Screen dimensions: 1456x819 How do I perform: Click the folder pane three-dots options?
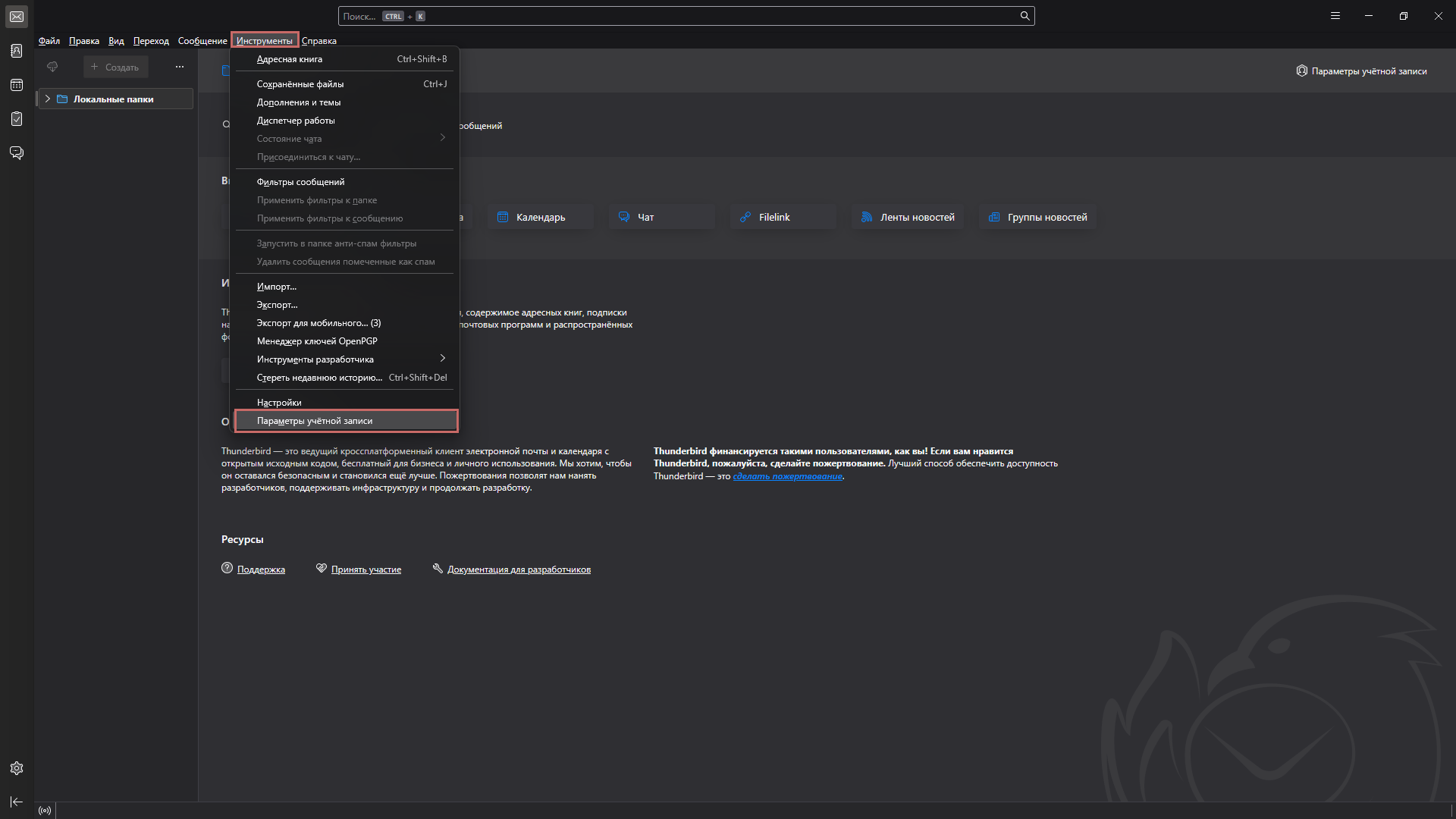click(180, 67)
